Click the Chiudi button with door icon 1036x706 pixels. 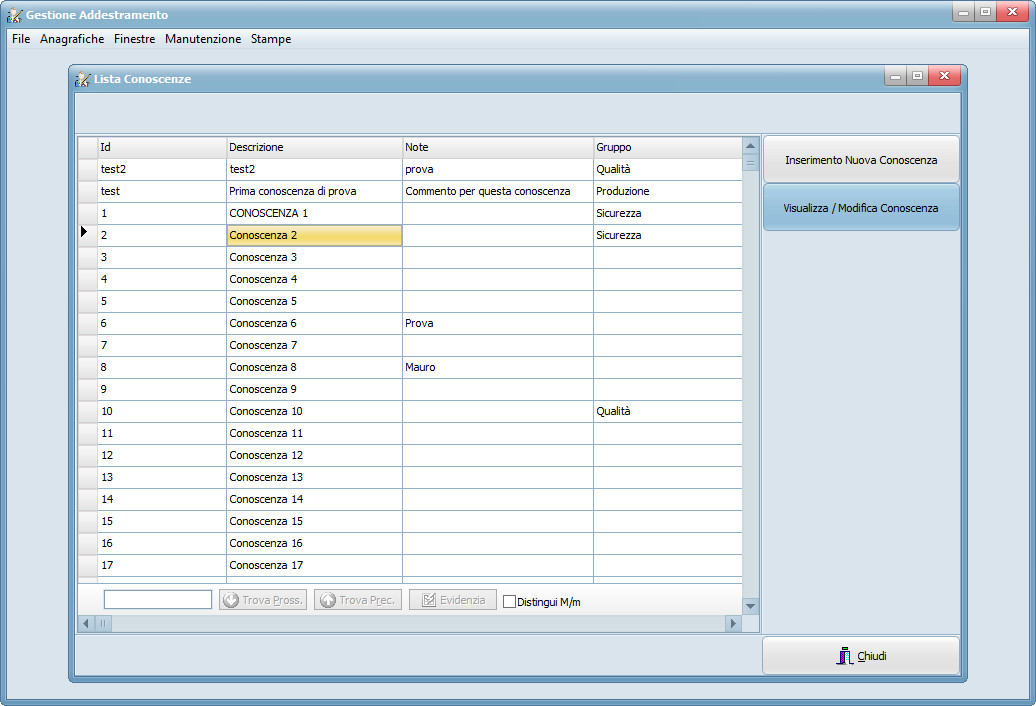click(x=861, y=656)
